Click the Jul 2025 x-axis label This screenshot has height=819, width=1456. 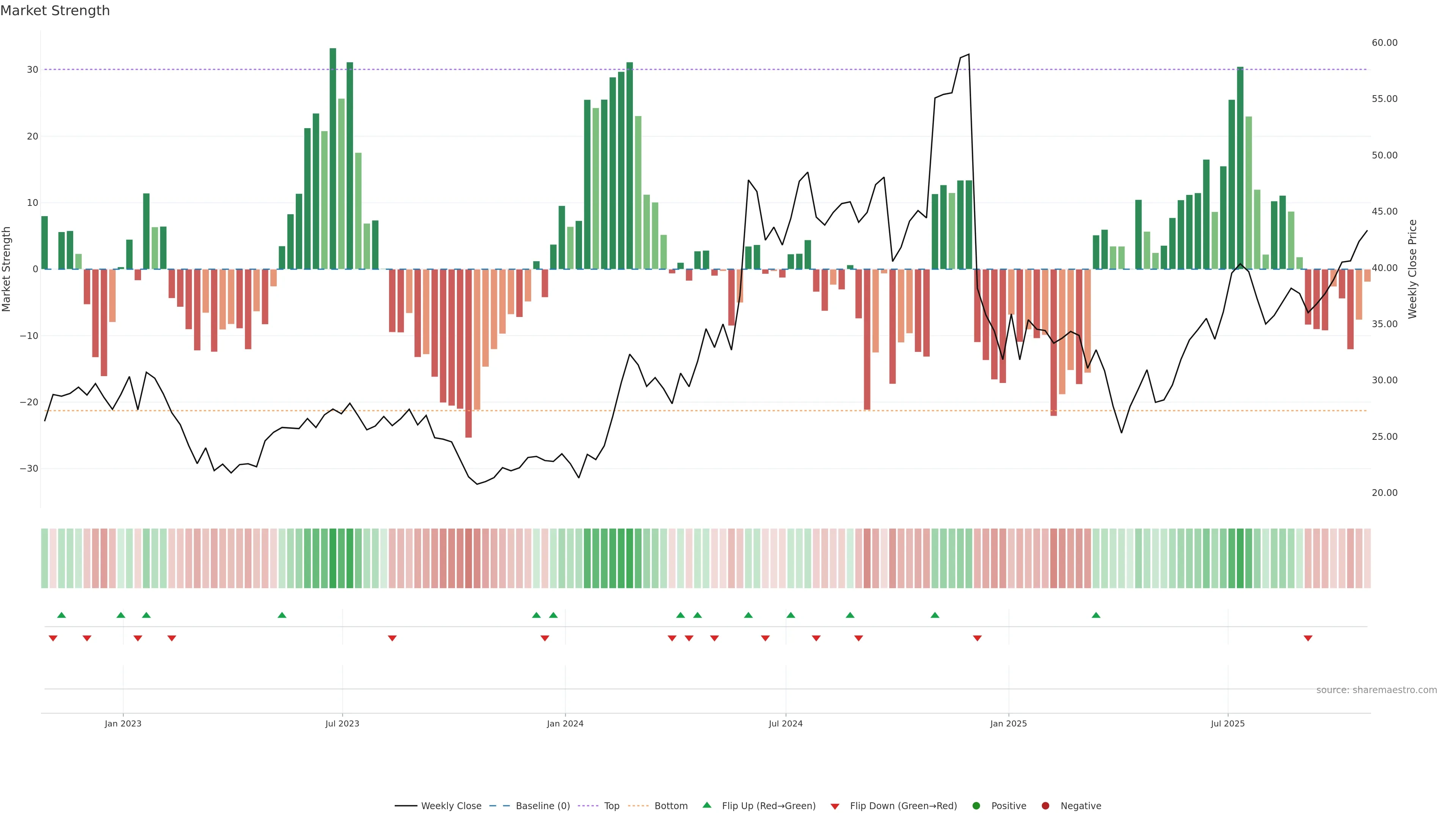[1228, 723]
